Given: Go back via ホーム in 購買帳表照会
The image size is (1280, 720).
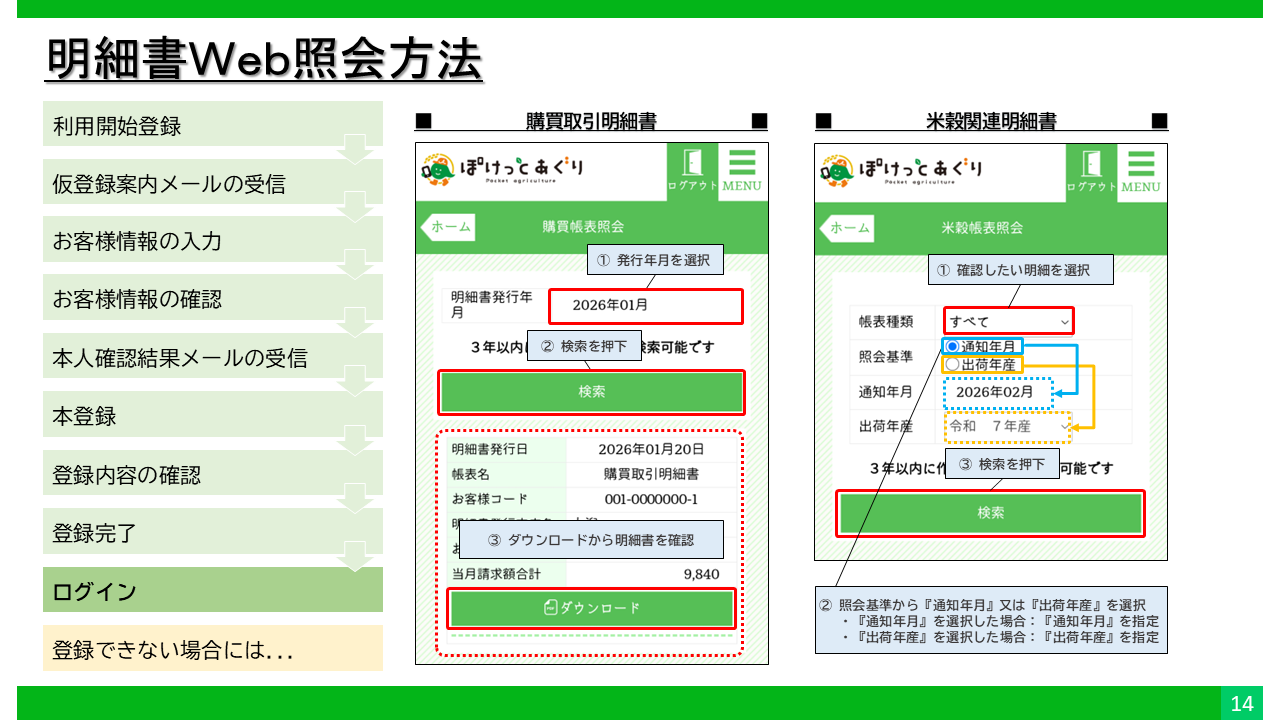Looking at the screenshot, I should 448,227.
